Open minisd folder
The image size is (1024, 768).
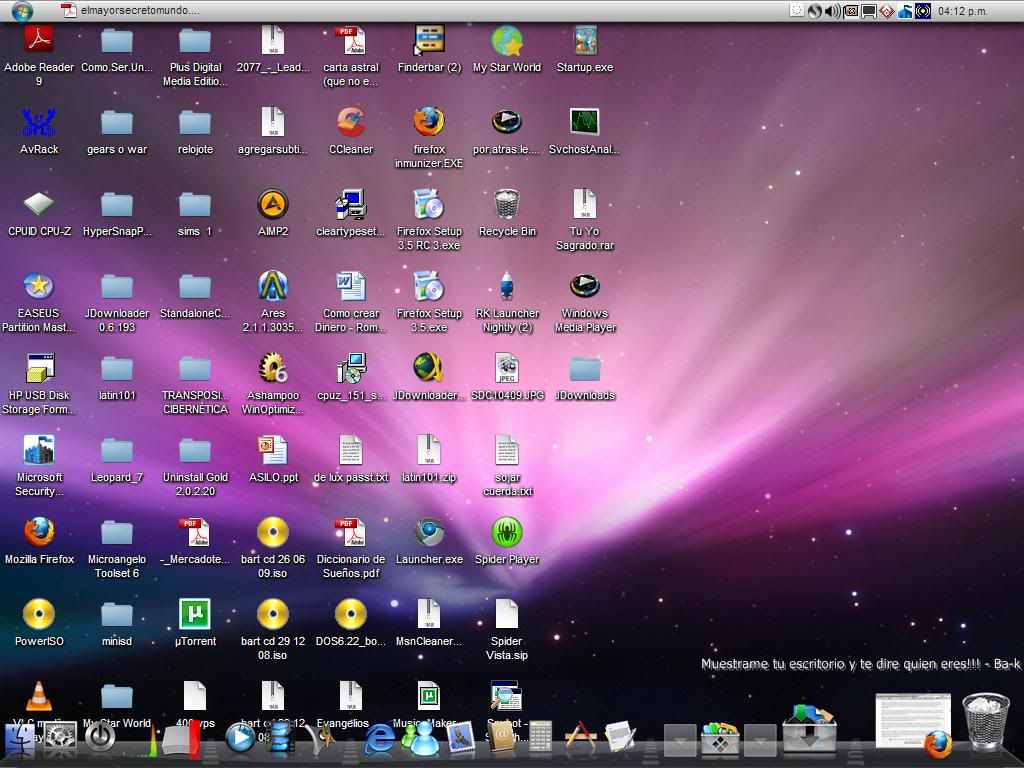point(117,614)
